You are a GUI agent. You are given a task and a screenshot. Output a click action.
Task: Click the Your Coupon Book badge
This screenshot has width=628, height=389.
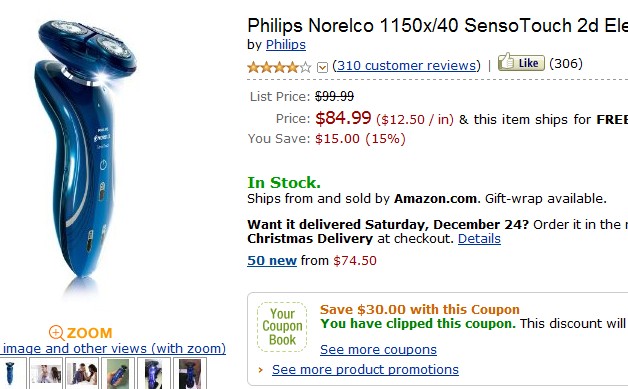pyautogui.click(x=282, y=327)
